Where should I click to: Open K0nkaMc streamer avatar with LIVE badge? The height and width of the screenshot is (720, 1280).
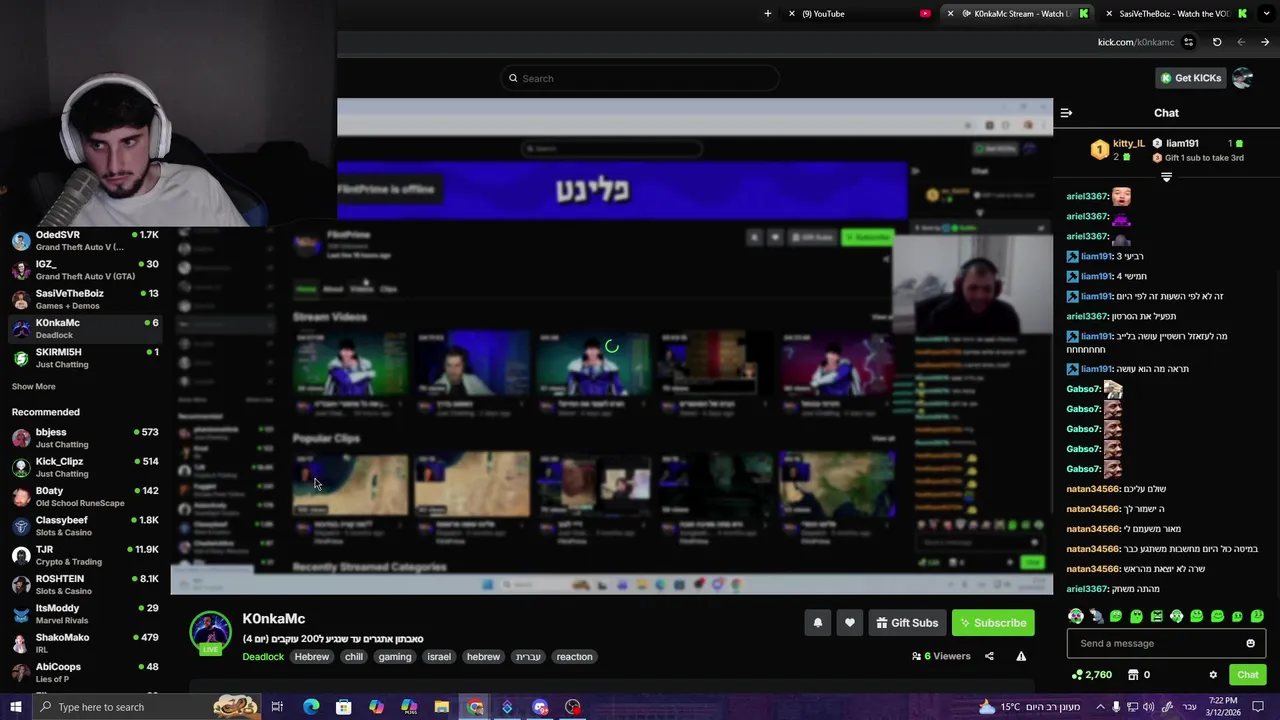pyautogui.click(x=210, y=633)
